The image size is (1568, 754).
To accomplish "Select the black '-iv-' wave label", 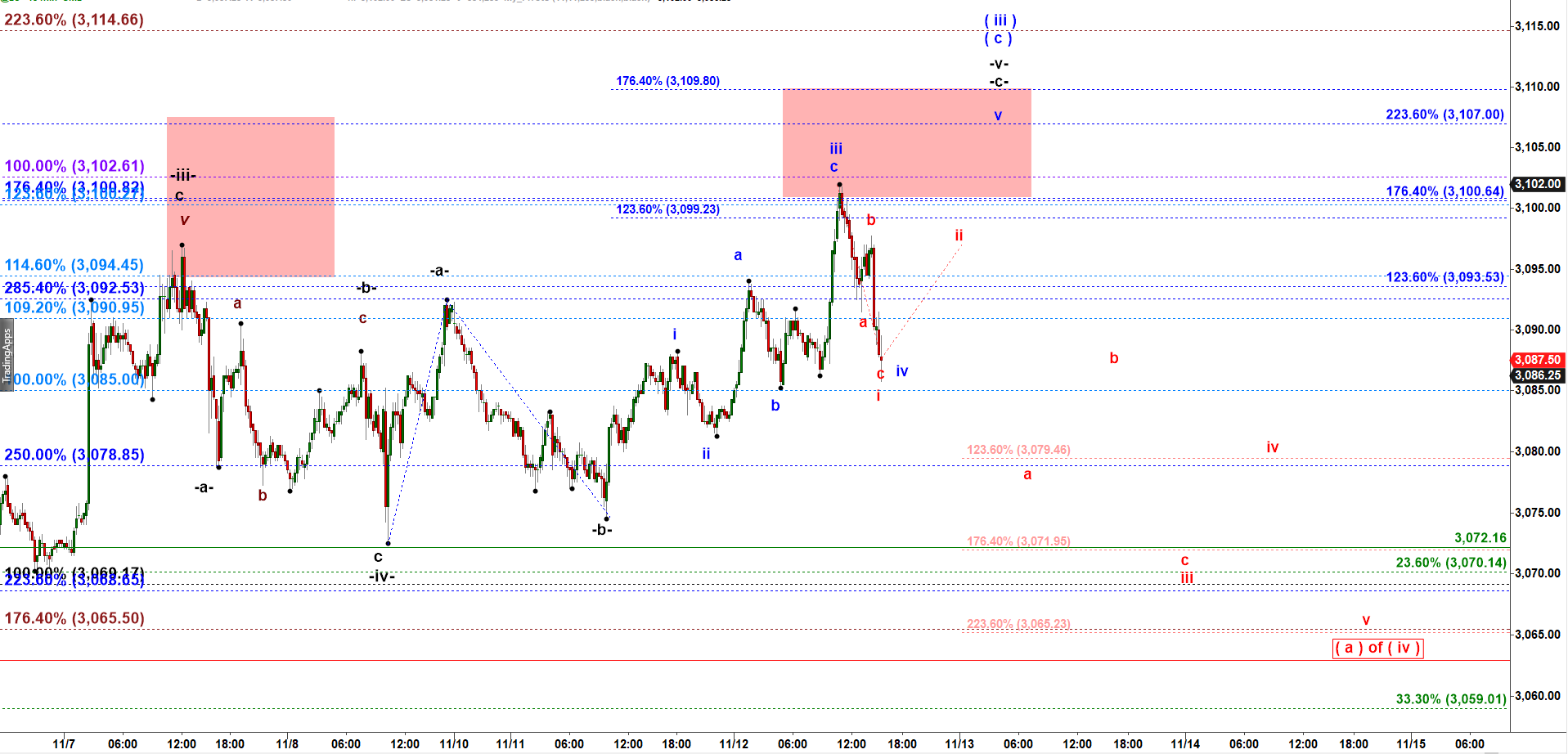I will 381,577.
